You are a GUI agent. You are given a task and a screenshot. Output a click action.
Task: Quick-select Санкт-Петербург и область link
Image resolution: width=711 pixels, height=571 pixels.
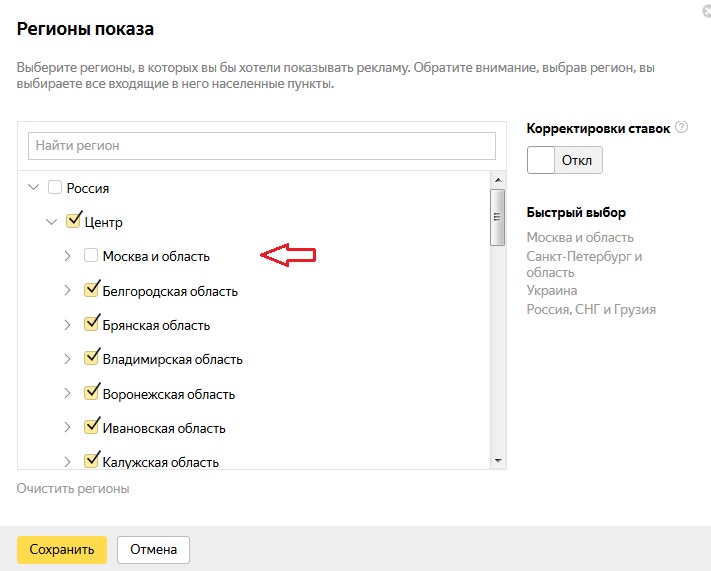point(584,264)
